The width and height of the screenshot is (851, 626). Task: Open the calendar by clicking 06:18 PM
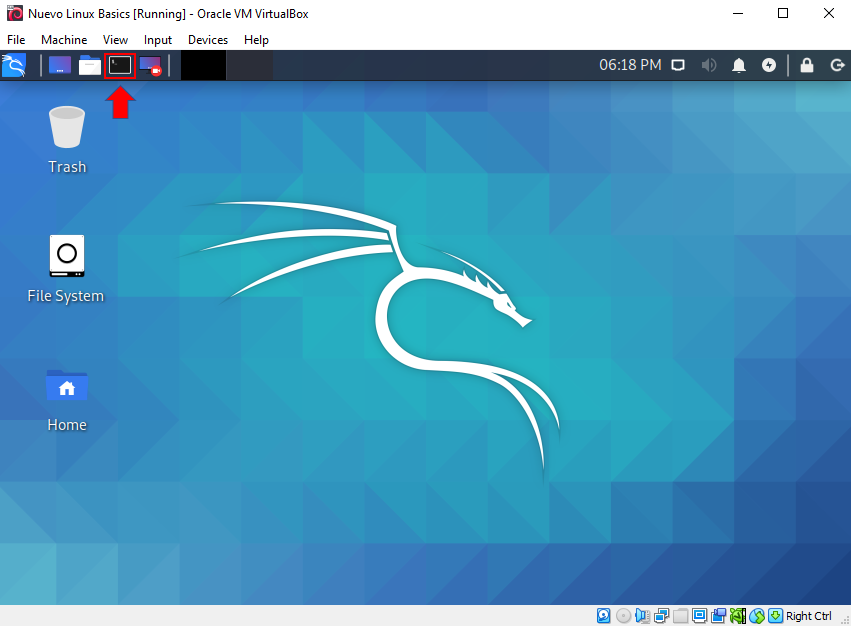click(x=630, y=65)
